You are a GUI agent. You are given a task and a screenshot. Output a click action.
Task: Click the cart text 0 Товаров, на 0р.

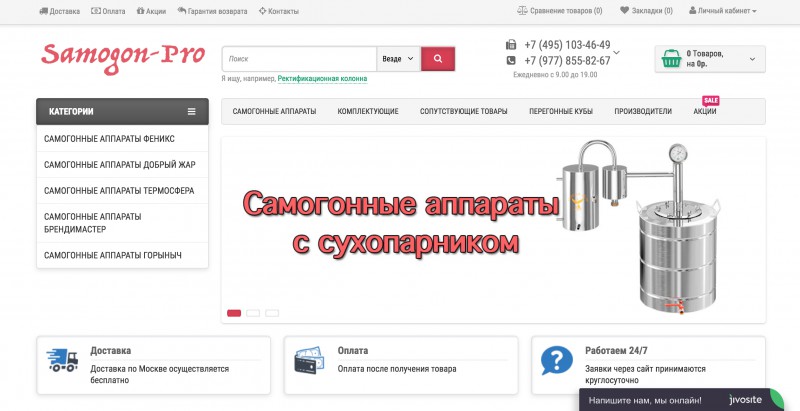[705, 59]
